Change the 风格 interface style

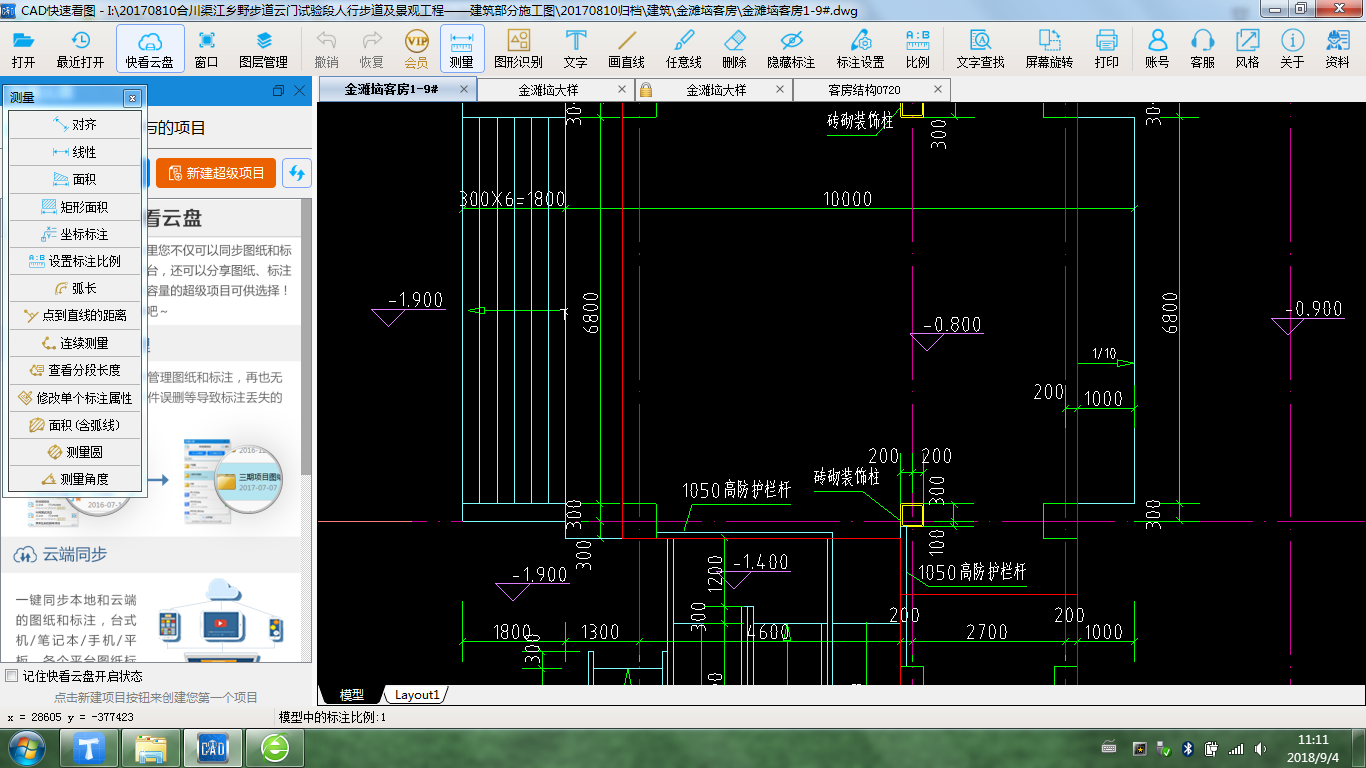(x=1247, y=49)
